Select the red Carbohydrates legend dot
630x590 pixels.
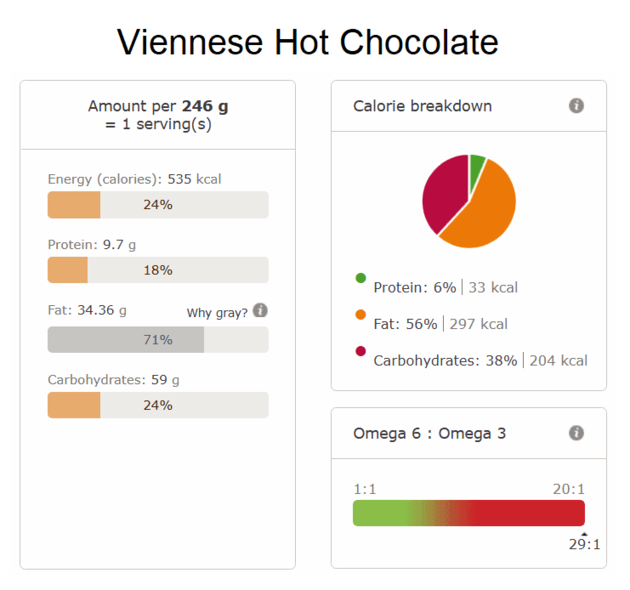click(x=360, y=351)
